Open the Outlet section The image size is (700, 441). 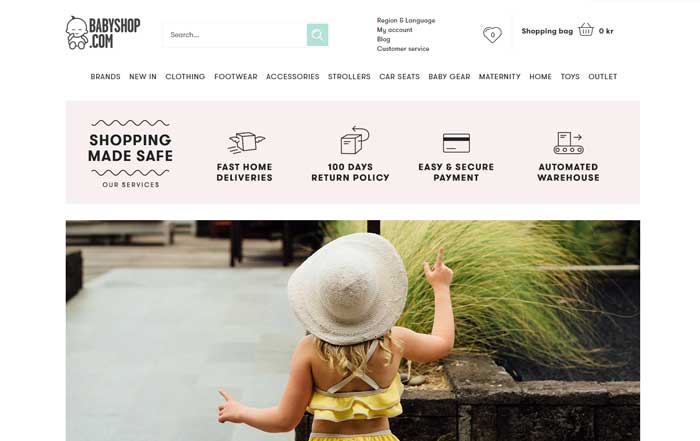point(603,77)
